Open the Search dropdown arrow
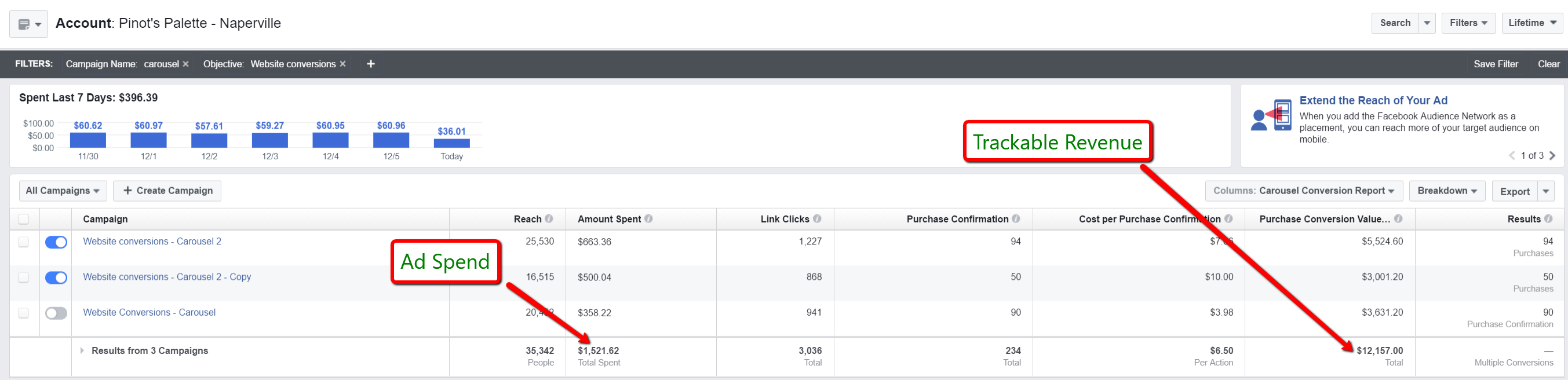Screen dimensions: 1568x380 pos(1427,23)
